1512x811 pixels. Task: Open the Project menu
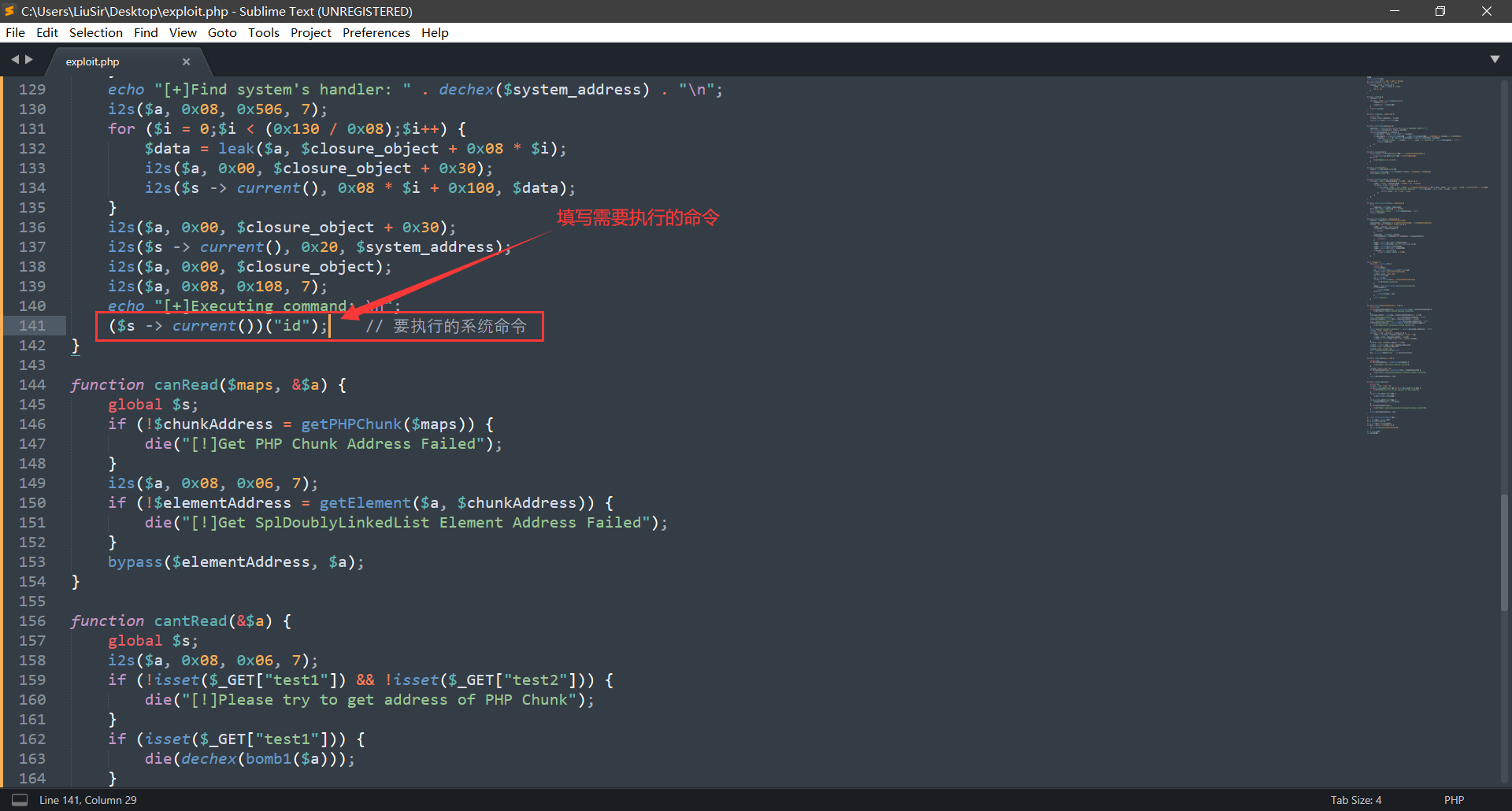(x=311, y=32)
